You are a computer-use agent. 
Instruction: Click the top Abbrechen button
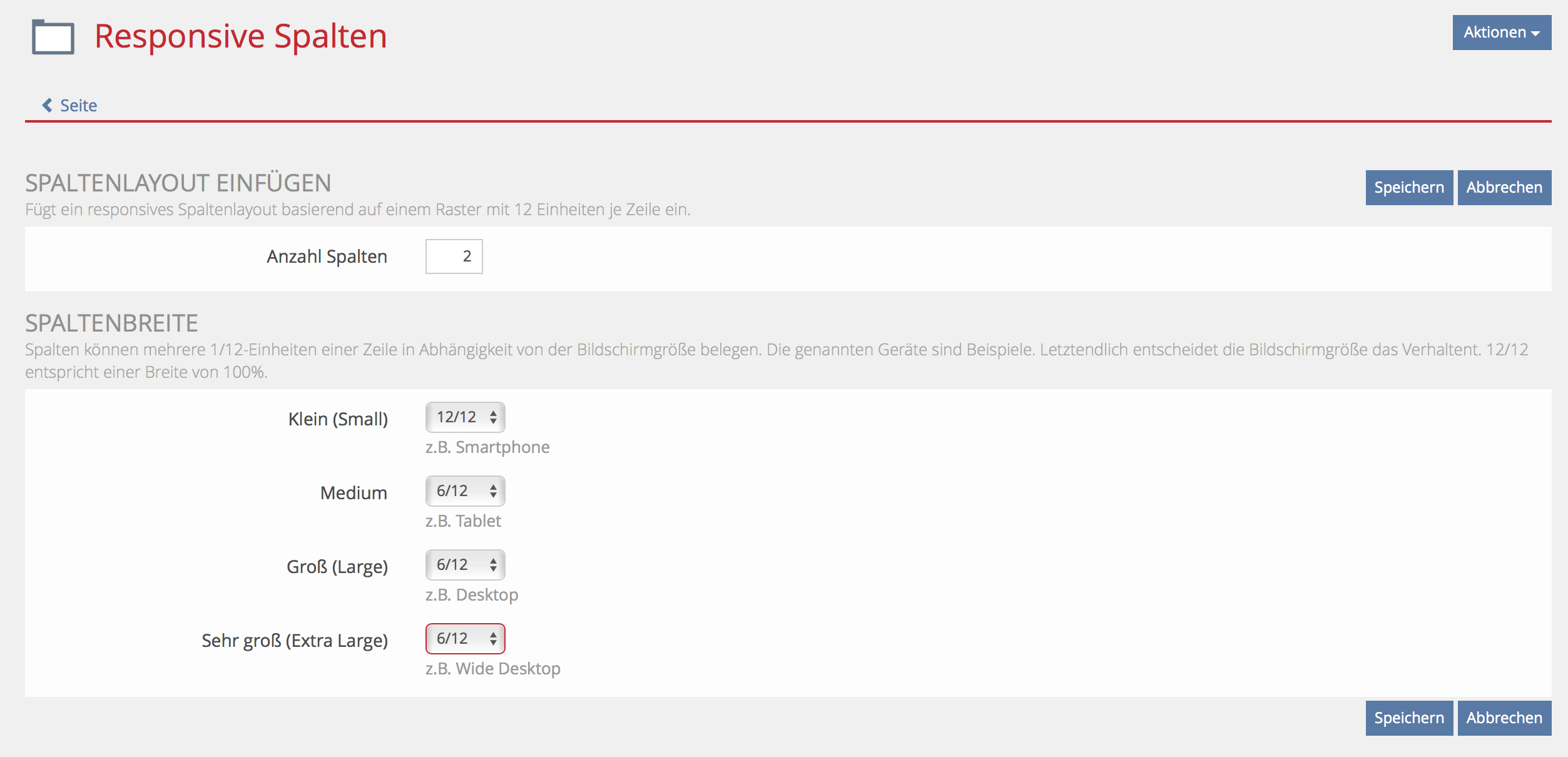click(1504, 188)
